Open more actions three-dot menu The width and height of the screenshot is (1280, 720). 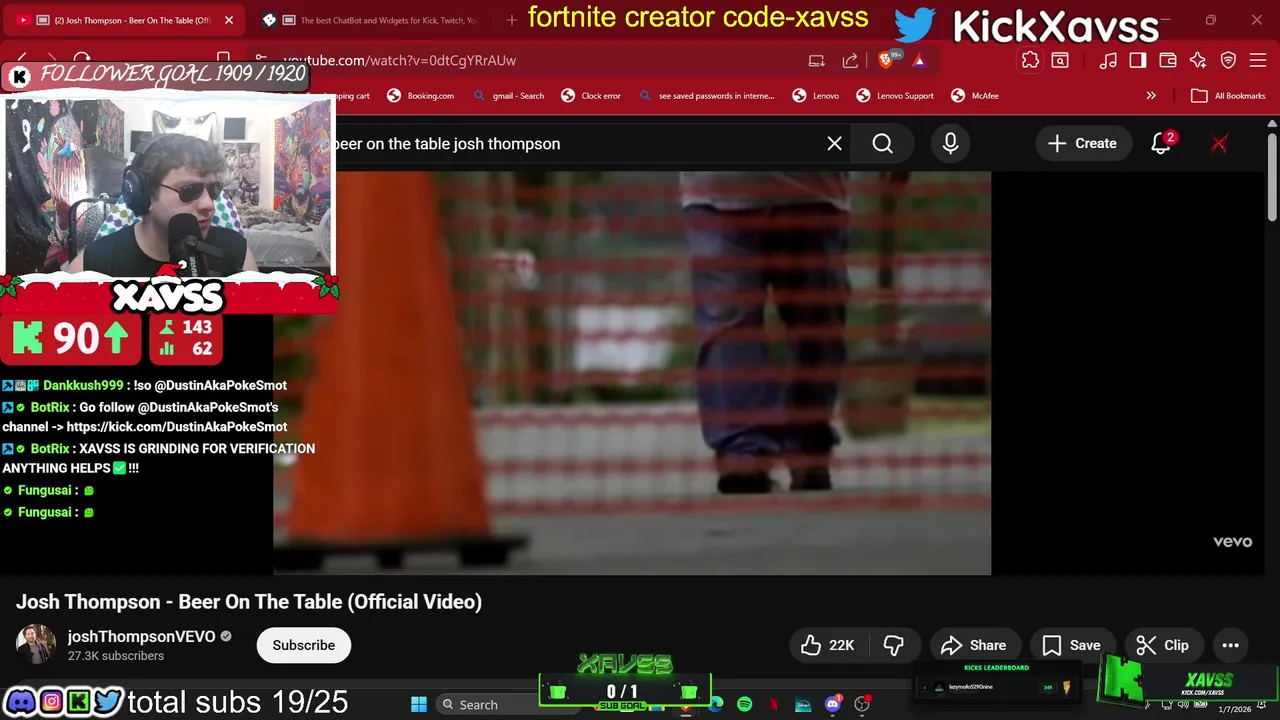[x=1230, y=645]
